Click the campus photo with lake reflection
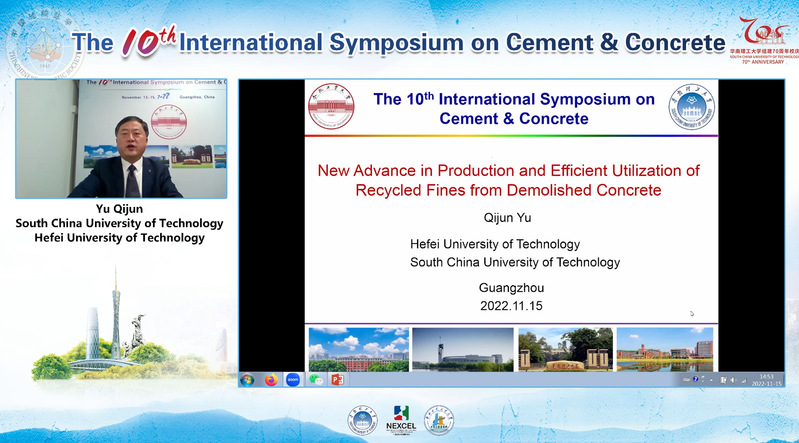 pyautogui.click(x=664, y=349)
